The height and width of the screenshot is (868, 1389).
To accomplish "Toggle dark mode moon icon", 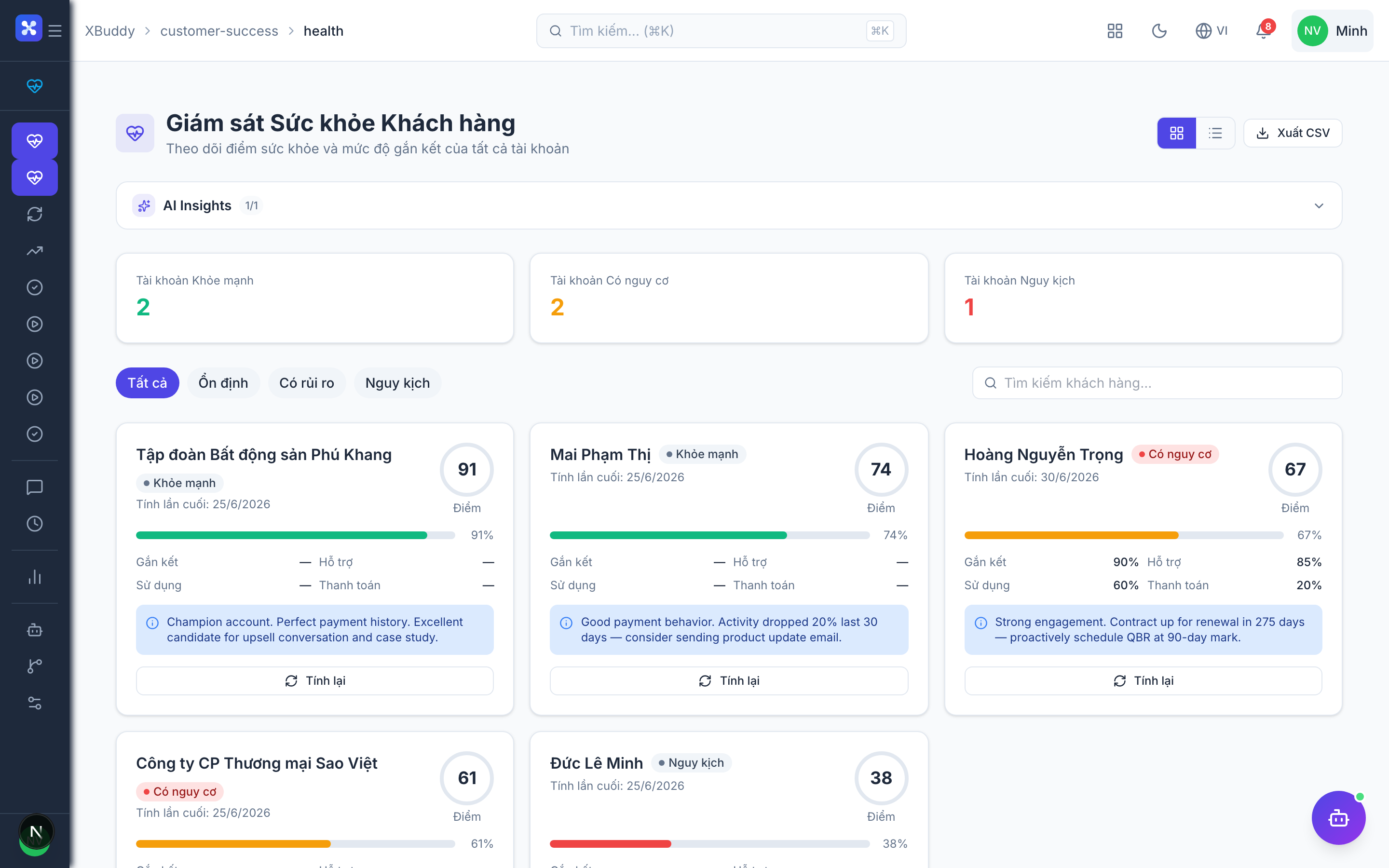I will [1159, 30].
